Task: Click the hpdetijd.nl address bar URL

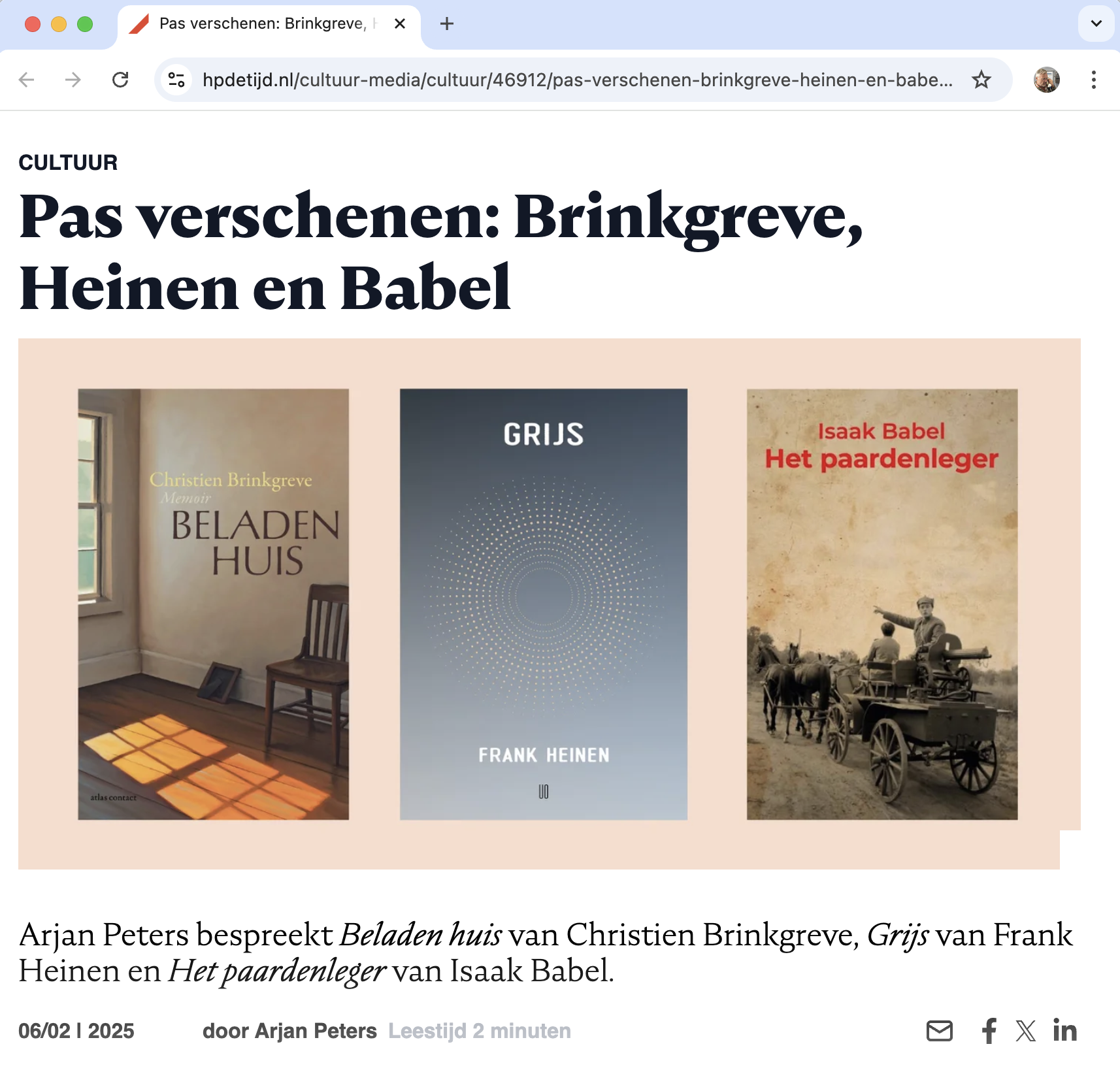Action: pos(578,80)
